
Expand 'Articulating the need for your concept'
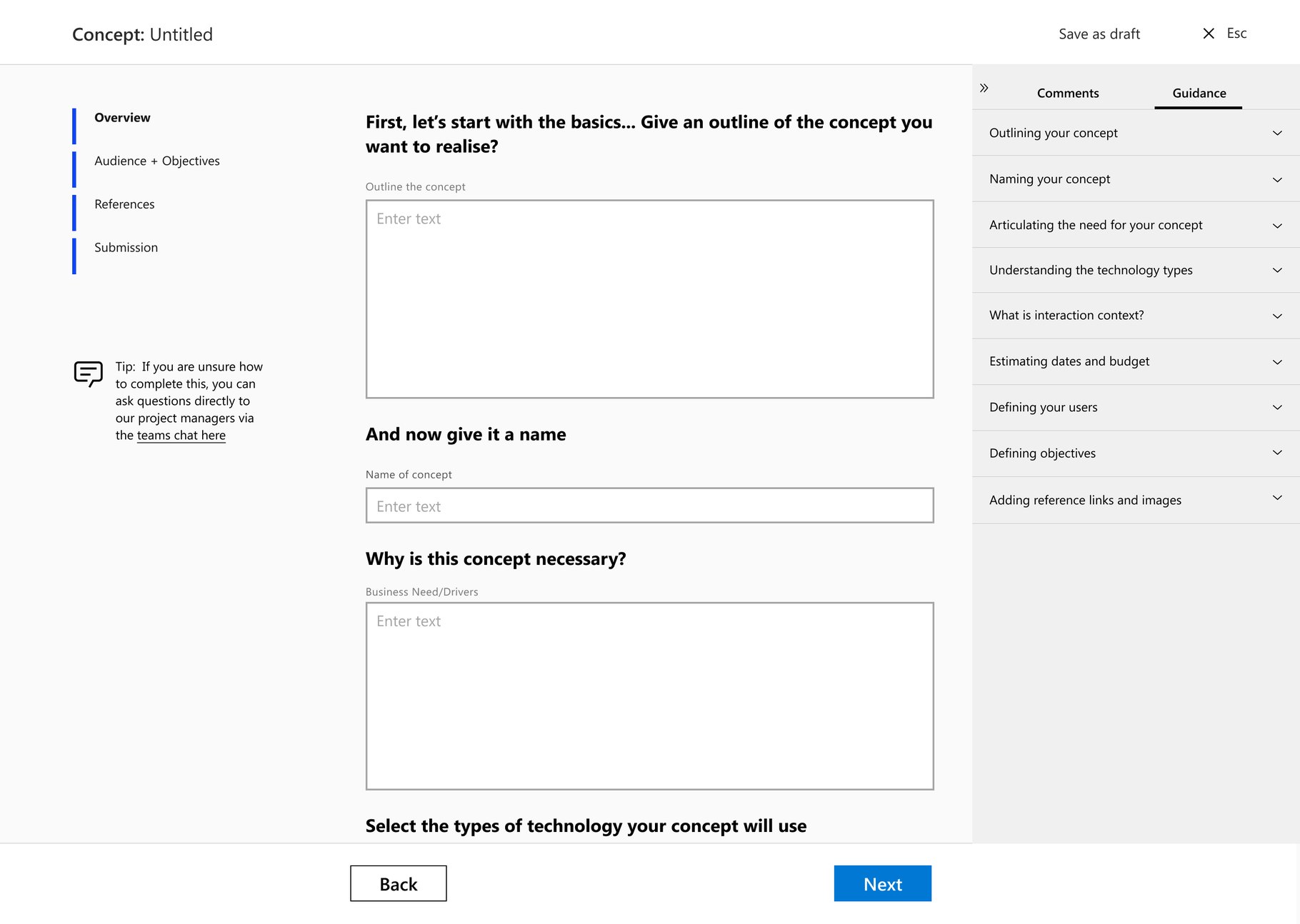tap(1136, 225)
